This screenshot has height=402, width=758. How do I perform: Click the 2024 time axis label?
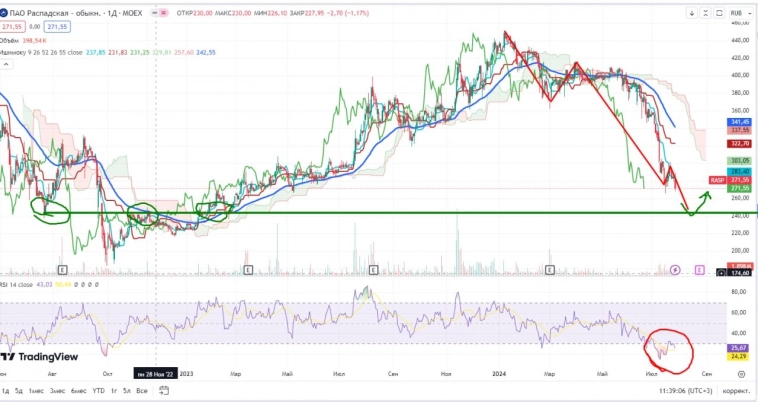499,374
